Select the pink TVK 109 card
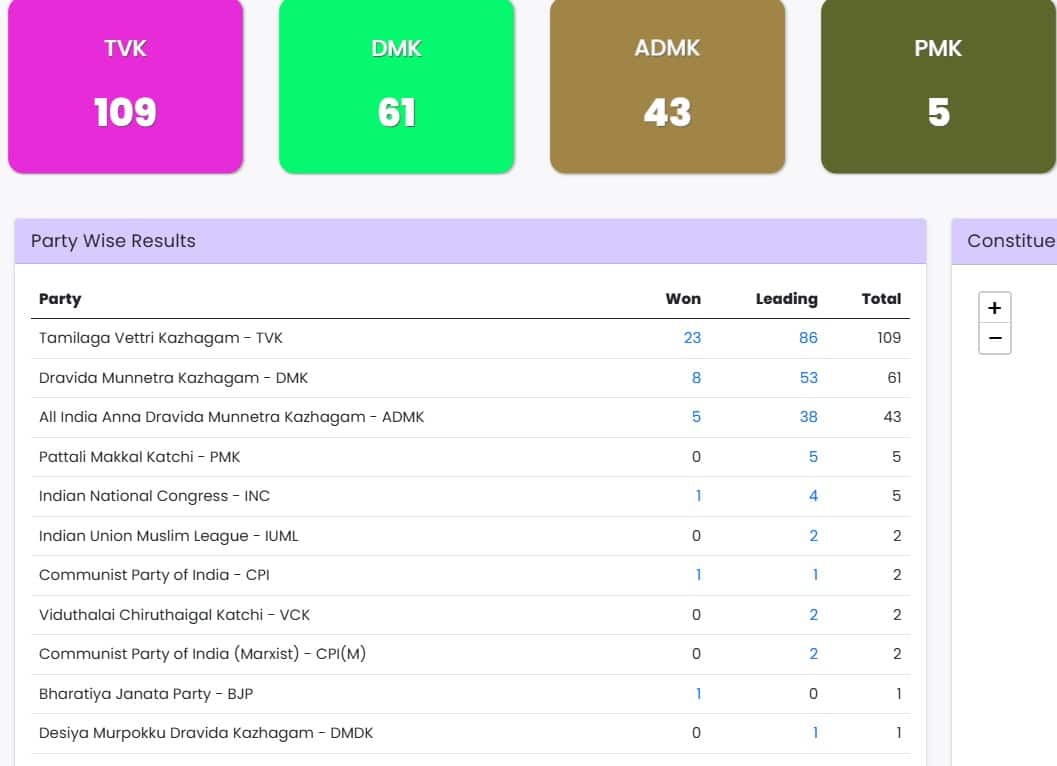The width and height of the screenshot is (1057, 766). (125, 86)
